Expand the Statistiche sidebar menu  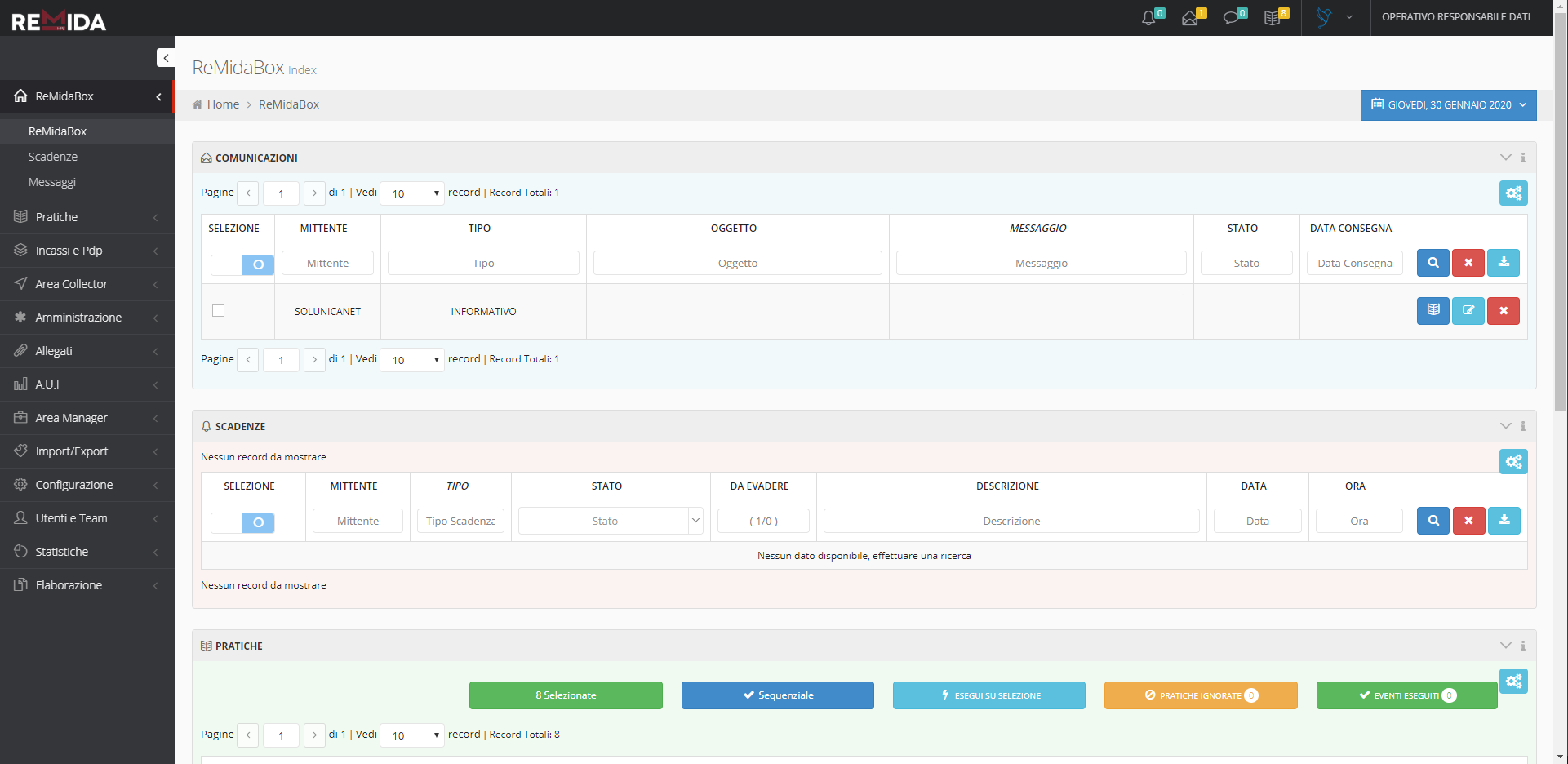click(87, 552)
